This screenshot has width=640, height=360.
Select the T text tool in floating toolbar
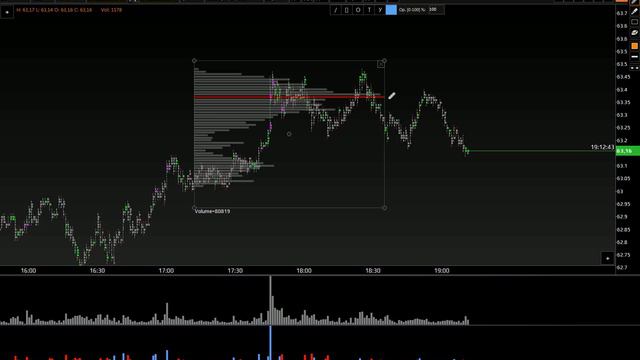tap(369, 10)
